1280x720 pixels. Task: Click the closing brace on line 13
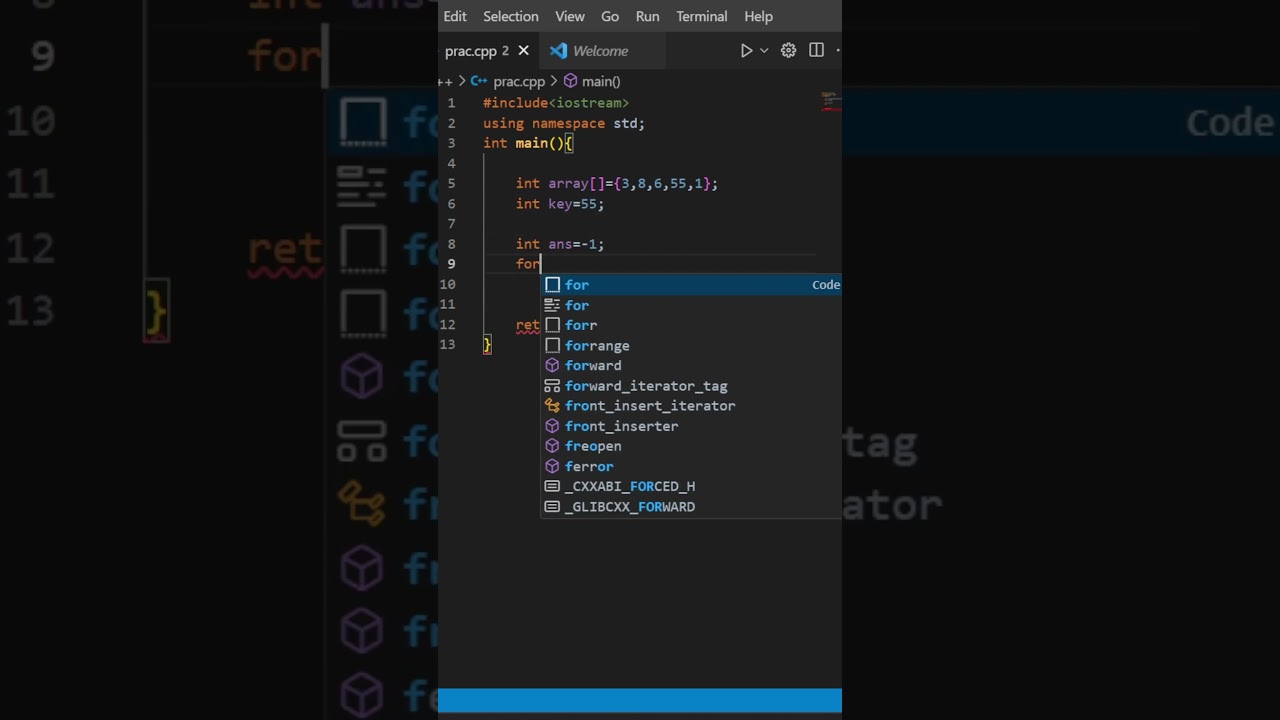point(487,345)
